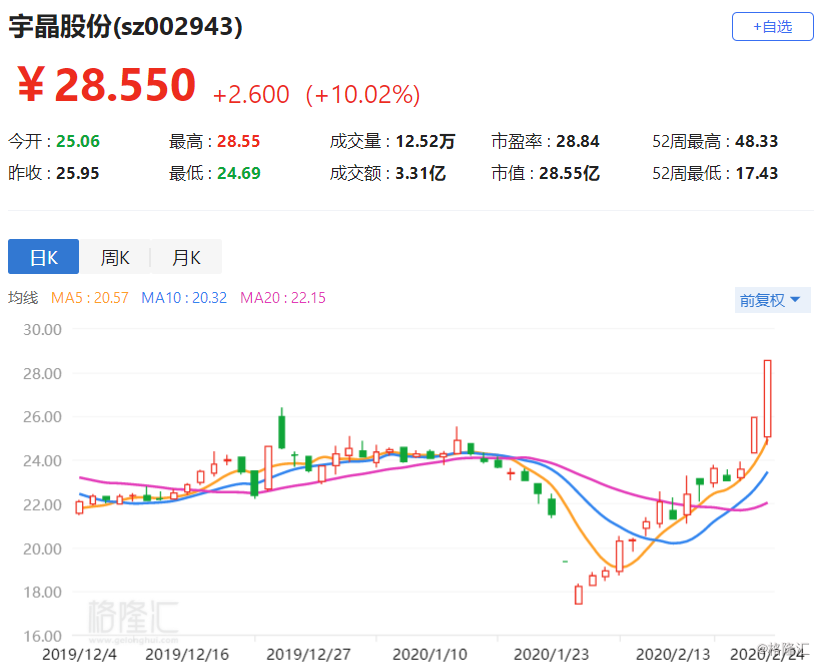Click the MA10 : 20.32 indicator label
The width and height of the screenshot is (817, 663).
click(x=184, y=298)
